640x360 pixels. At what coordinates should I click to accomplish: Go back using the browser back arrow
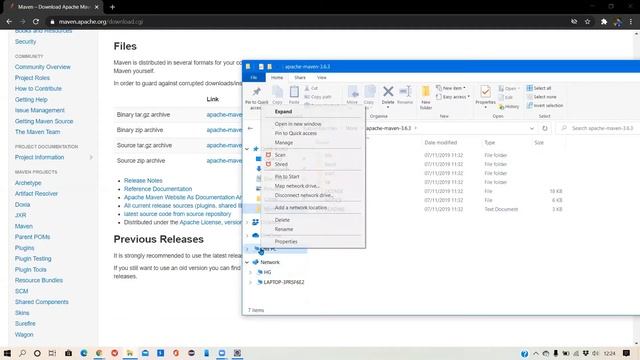[x=9, y=22]
